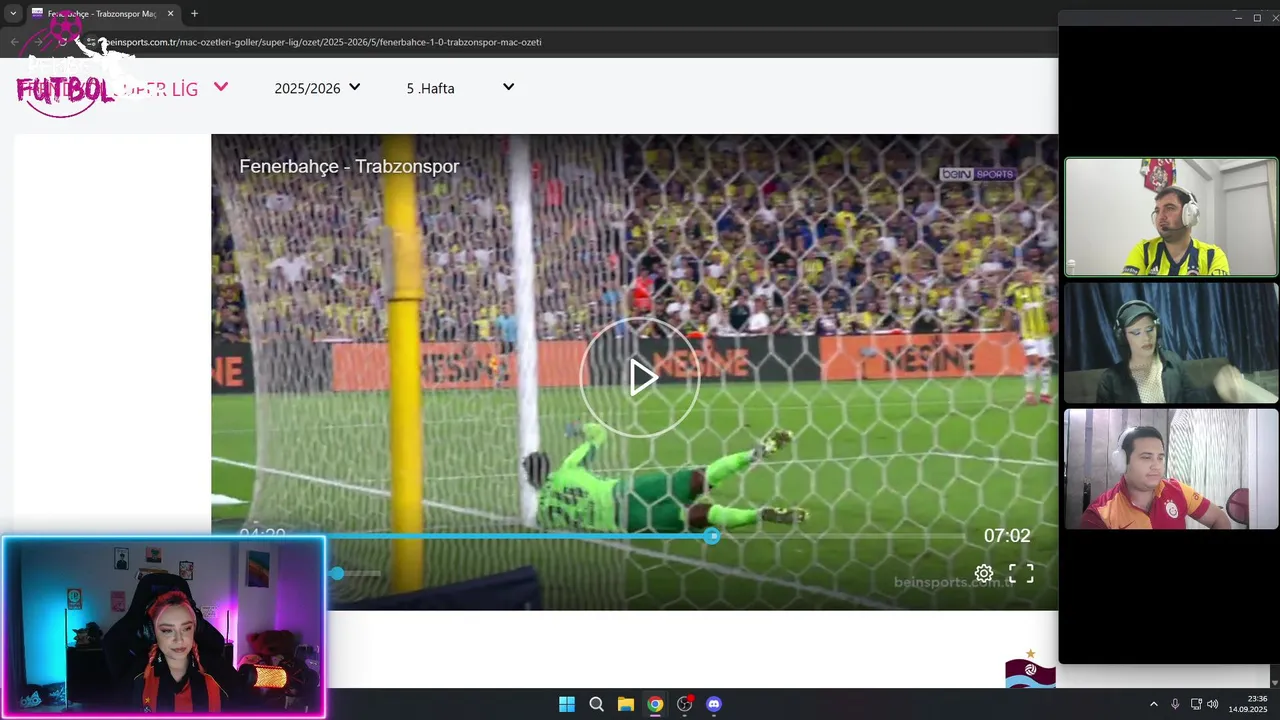Open video settings gear icon
1280x720 pixels.
[984, 573]
